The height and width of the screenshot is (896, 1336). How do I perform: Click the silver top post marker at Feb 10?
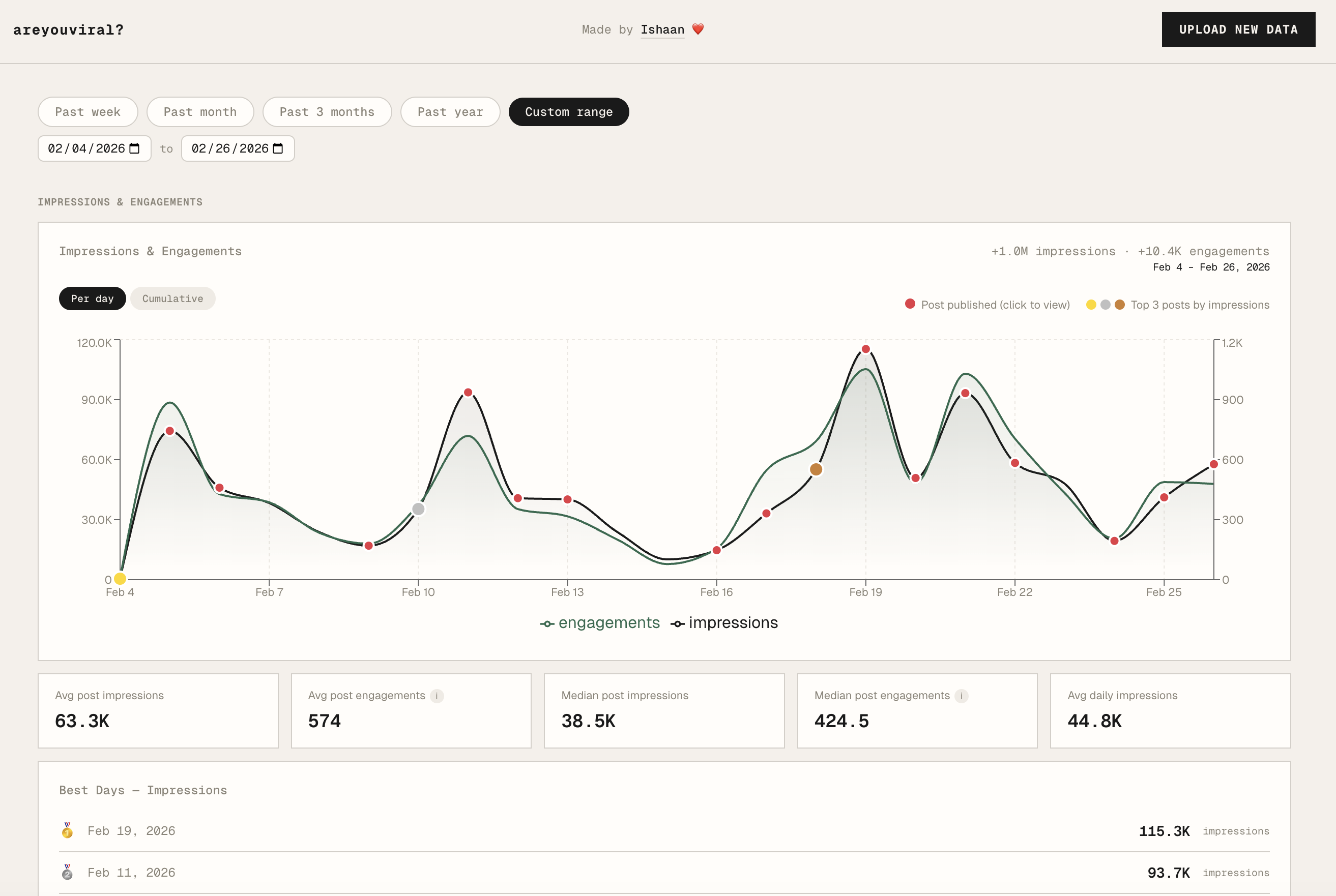point(419,509)
